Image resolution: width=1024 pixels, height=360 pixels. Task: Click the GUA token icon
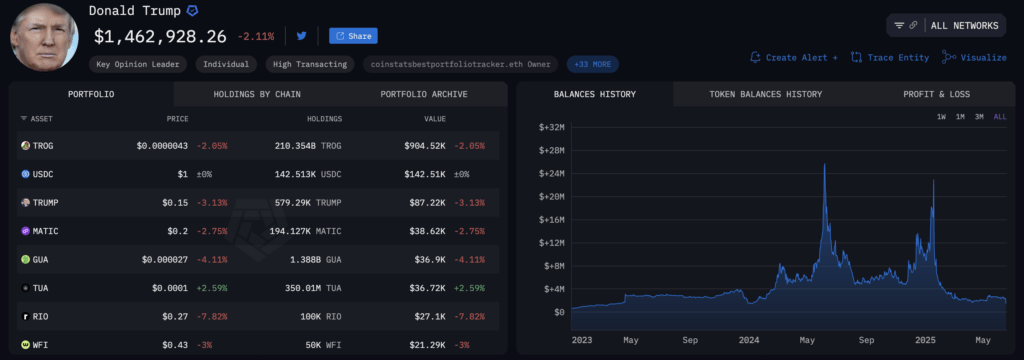pyautogui.click(x=25, y=259)
